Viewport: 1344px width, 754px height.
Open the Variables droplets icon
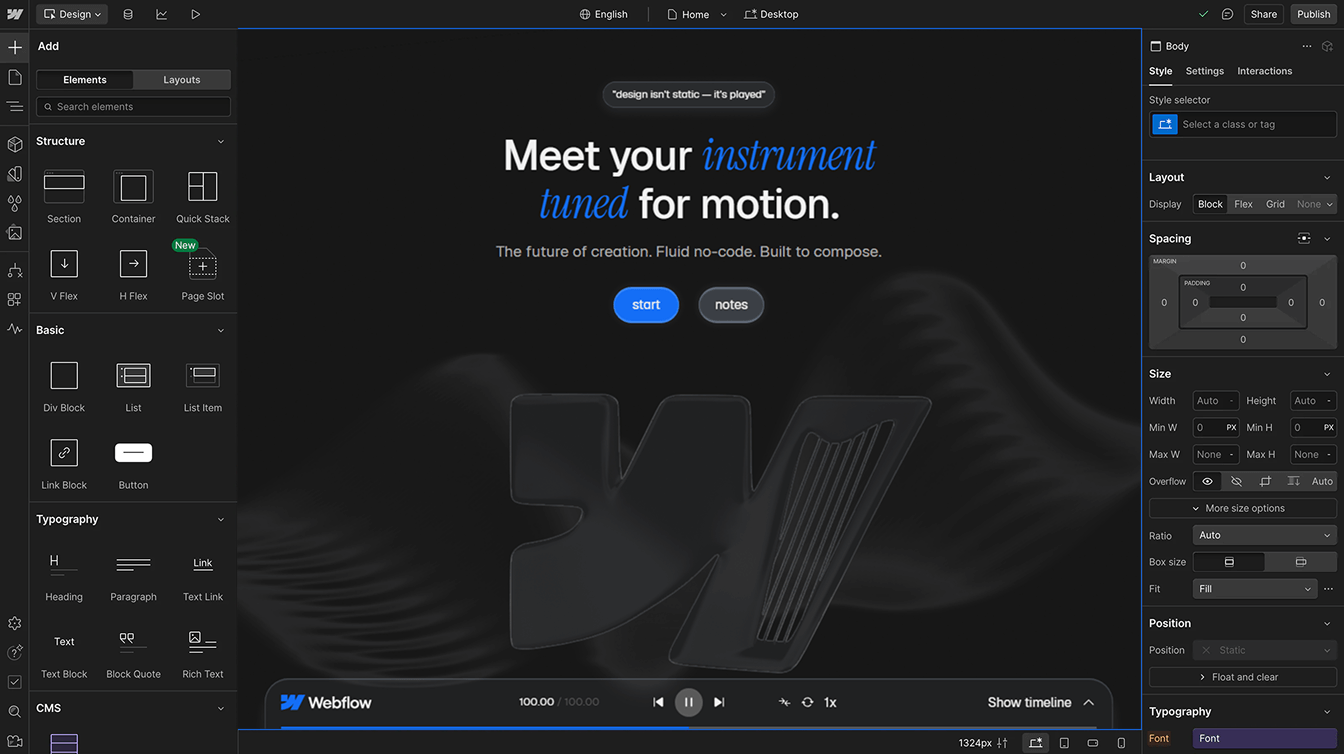(x=14, y=203)
